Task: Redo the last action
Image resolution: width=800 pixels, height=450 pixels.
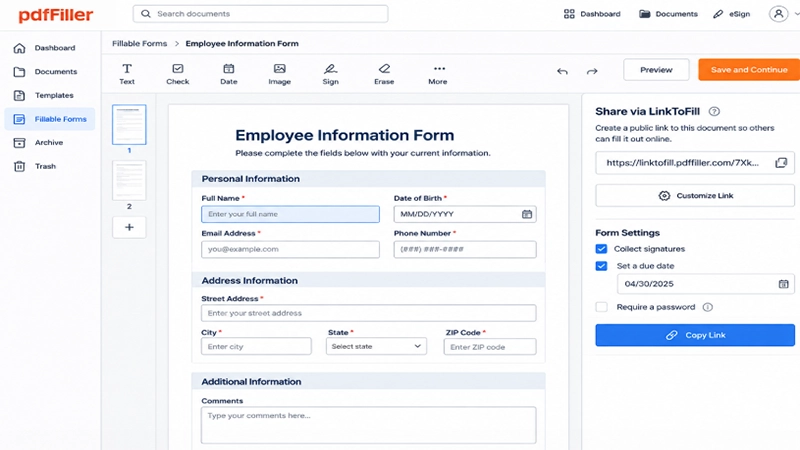Action: [592, 71]
